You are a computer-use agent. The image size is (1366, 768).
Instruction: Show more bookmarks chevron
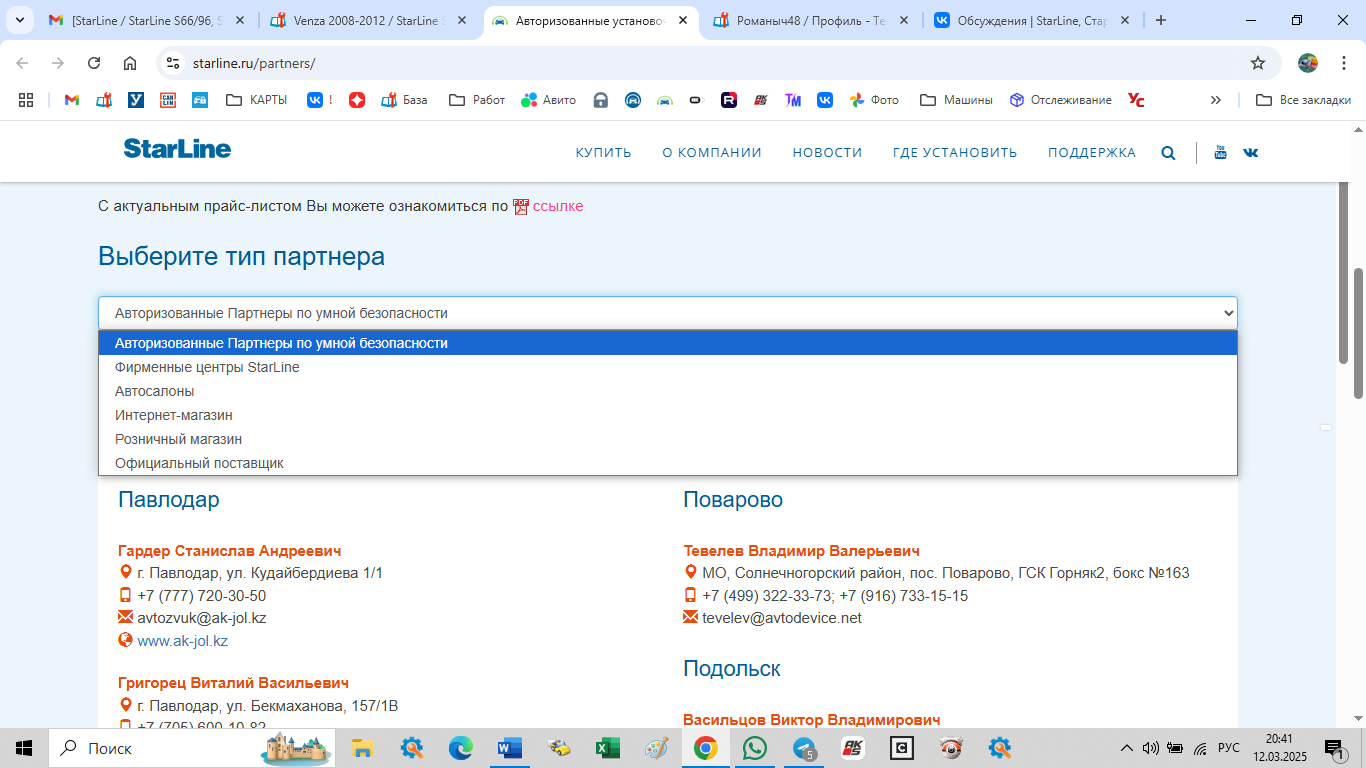pos(1216,100)
